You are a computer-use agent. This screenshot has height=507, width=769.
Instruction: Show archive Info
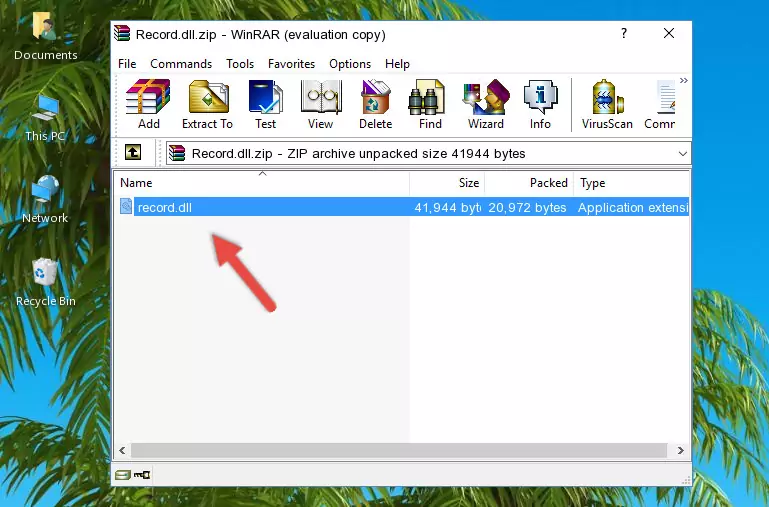pos(540,104)
